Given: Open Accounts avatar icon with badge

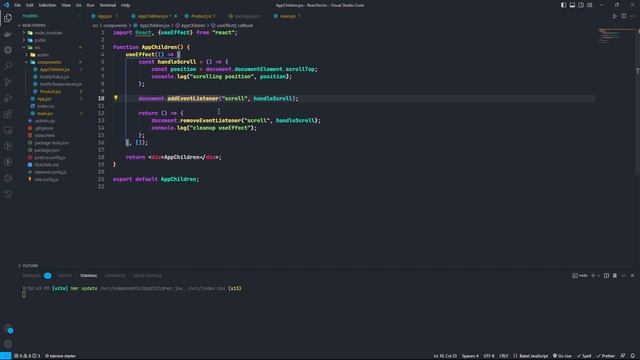Looking at the screenshot, I should click(x=8, y=329).
